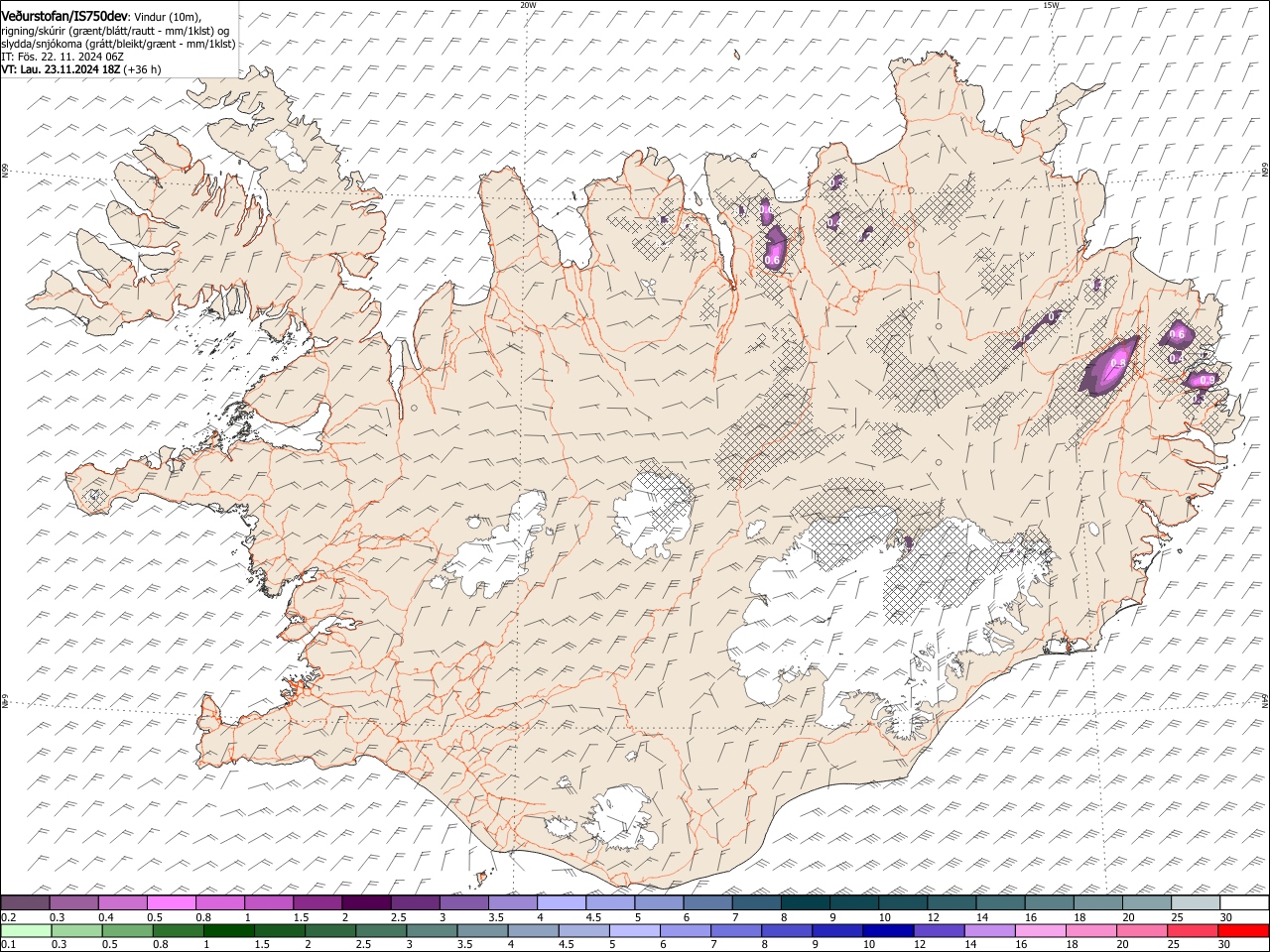Pick the pale mint green legend swatch
Image resolution: width=1270 pixels, height=952 pixels.
tap(25, 931)
